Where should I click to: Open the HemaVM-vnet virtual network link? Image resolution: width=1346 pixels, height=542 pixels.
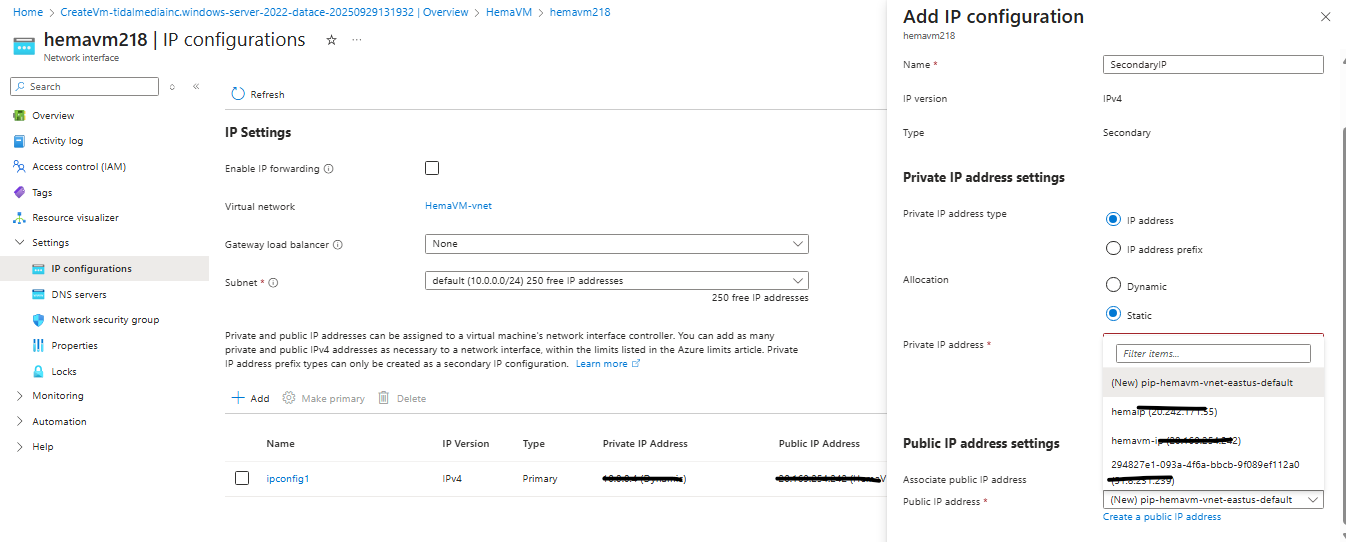pos(458,206)
